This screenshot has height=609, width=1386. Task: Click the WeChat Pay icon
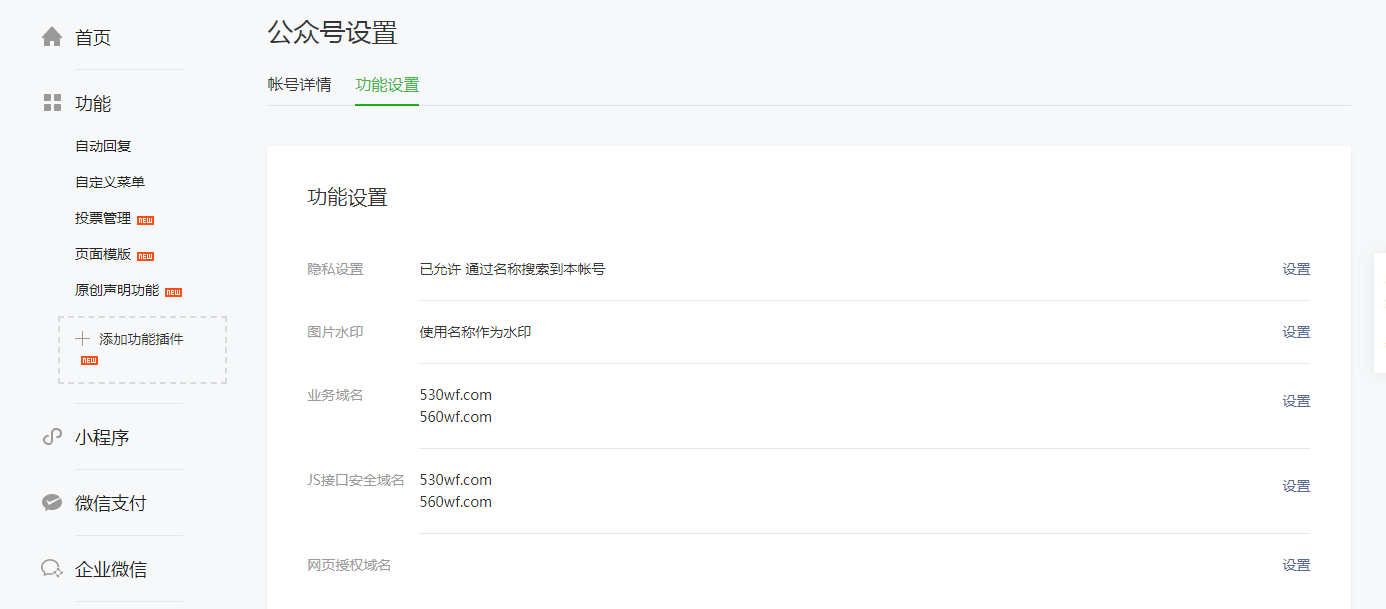tap(52, 503)
